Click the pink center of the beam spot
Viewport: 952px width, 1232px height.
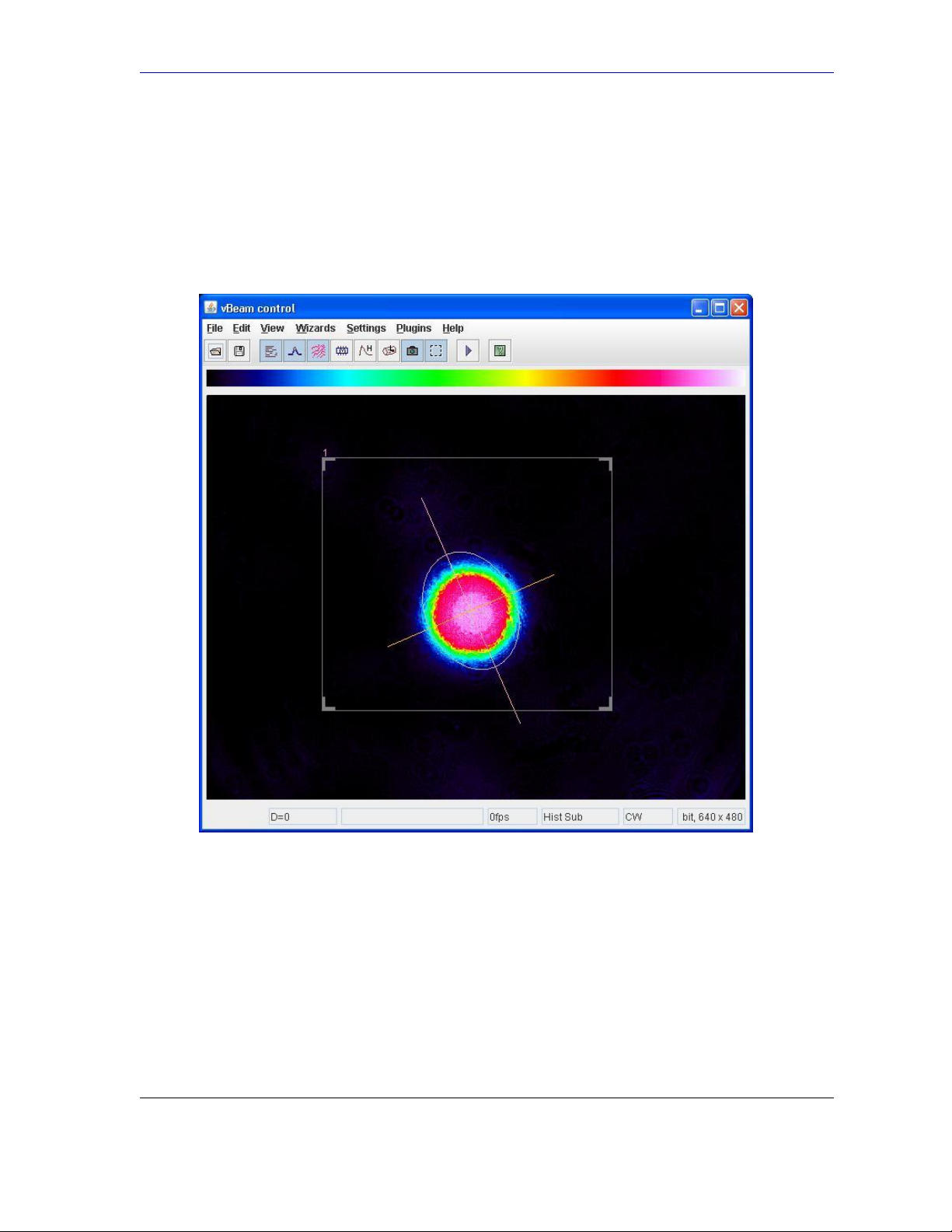(x=473, y=612)
